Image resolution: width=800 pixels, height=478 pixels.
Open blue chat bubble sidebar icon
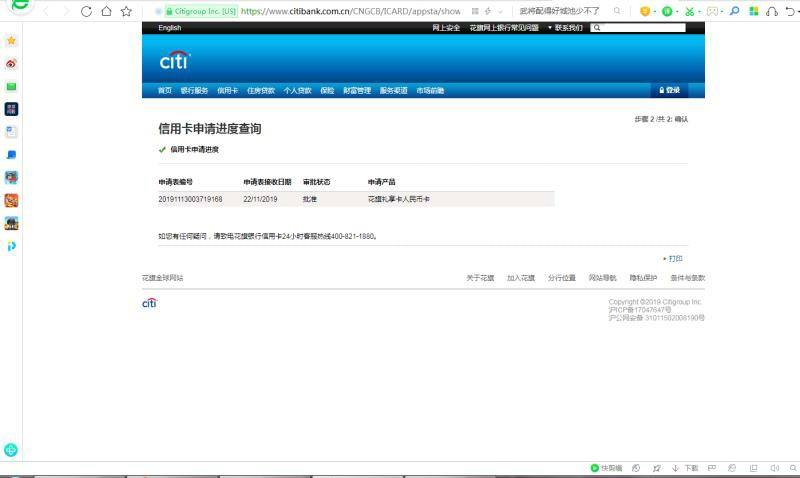click(11, 155)
